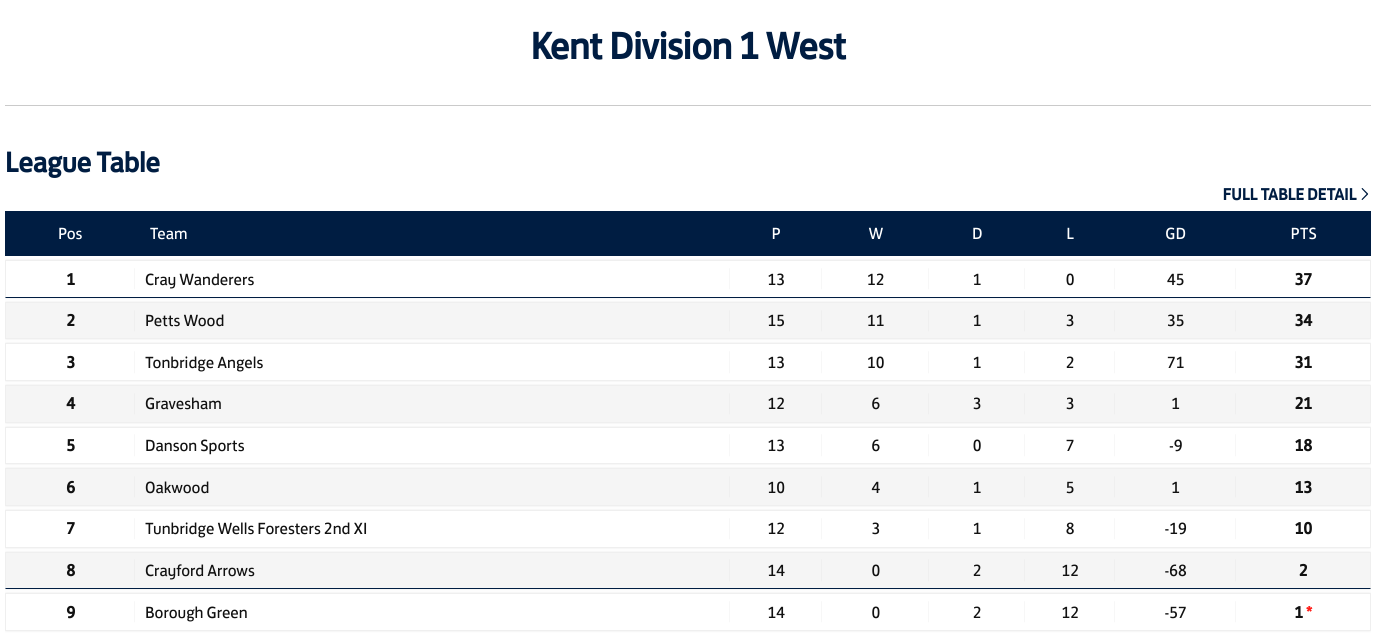The image size is (1378, 637).
Task: Open Tunbridge Wells Foresters 2nd XI
Action: tap(256, 529)
